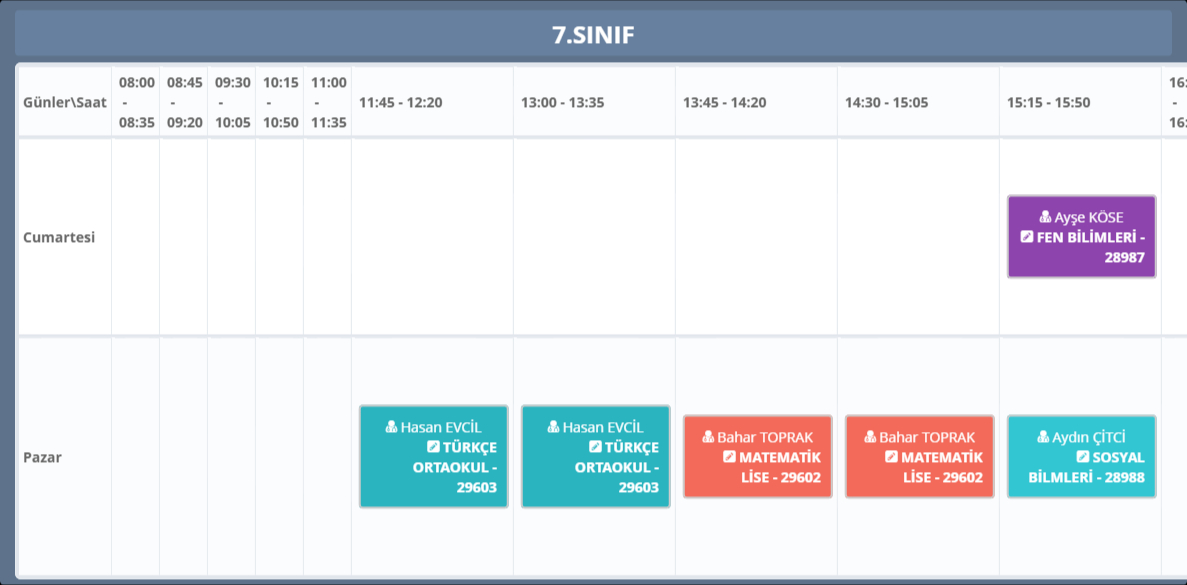1187x585 pixels.
Task: Select the Cumartesi row label
Action: click(59, 238)
